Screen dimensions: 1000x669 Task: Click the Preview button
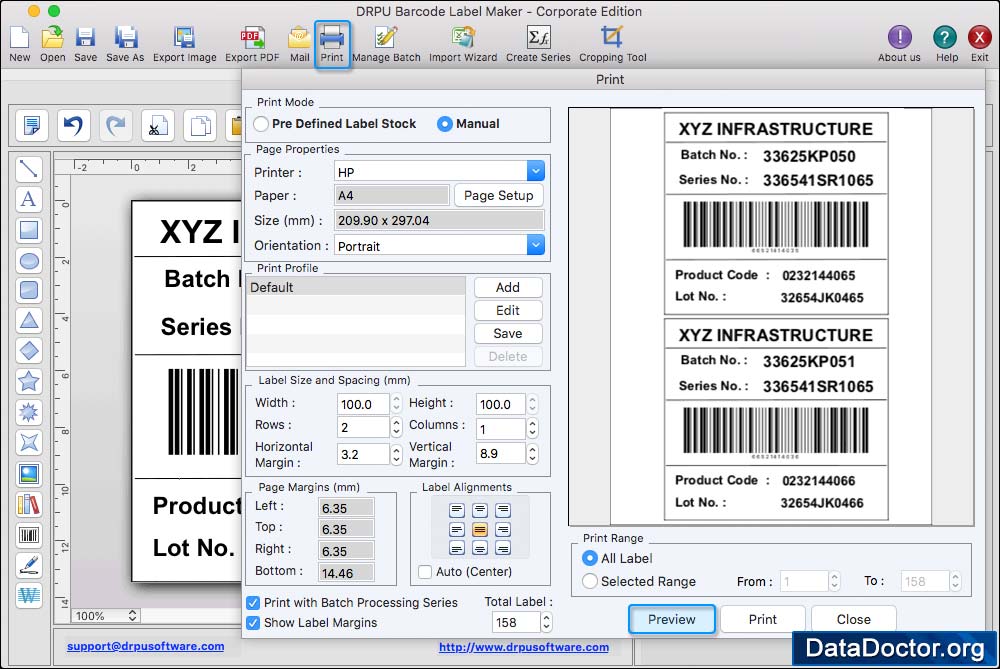[x=672, y=619]
